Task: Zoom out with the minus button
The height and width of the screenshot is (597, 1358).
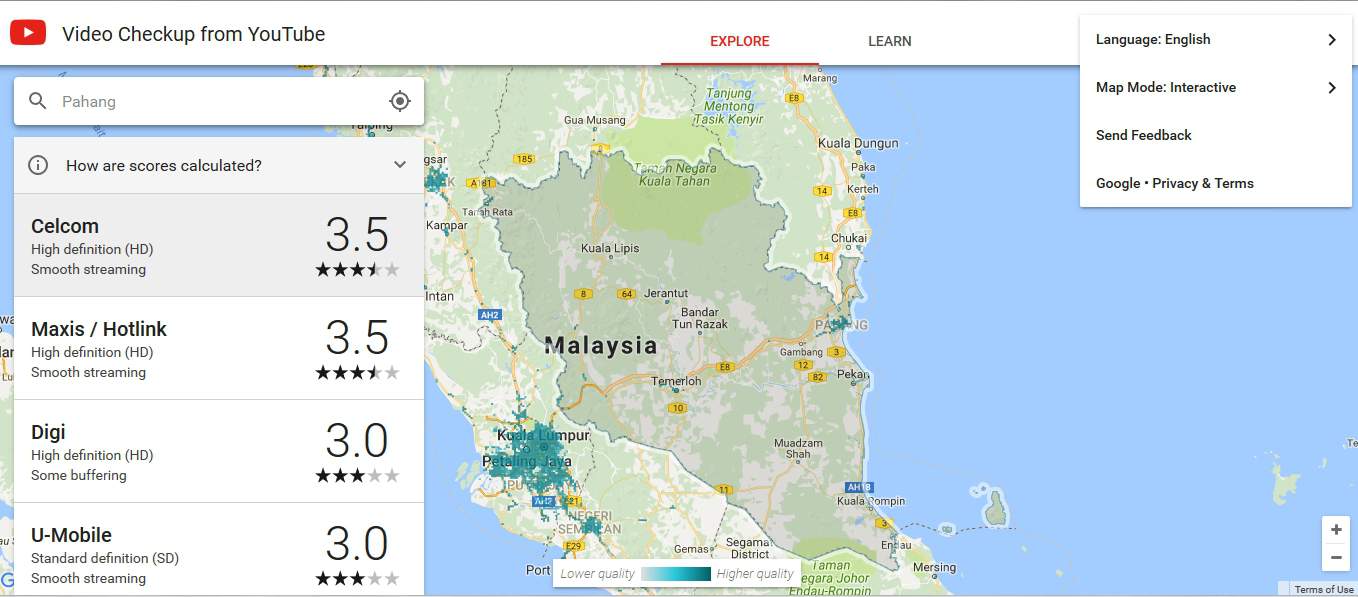Action: [1336, 557]
